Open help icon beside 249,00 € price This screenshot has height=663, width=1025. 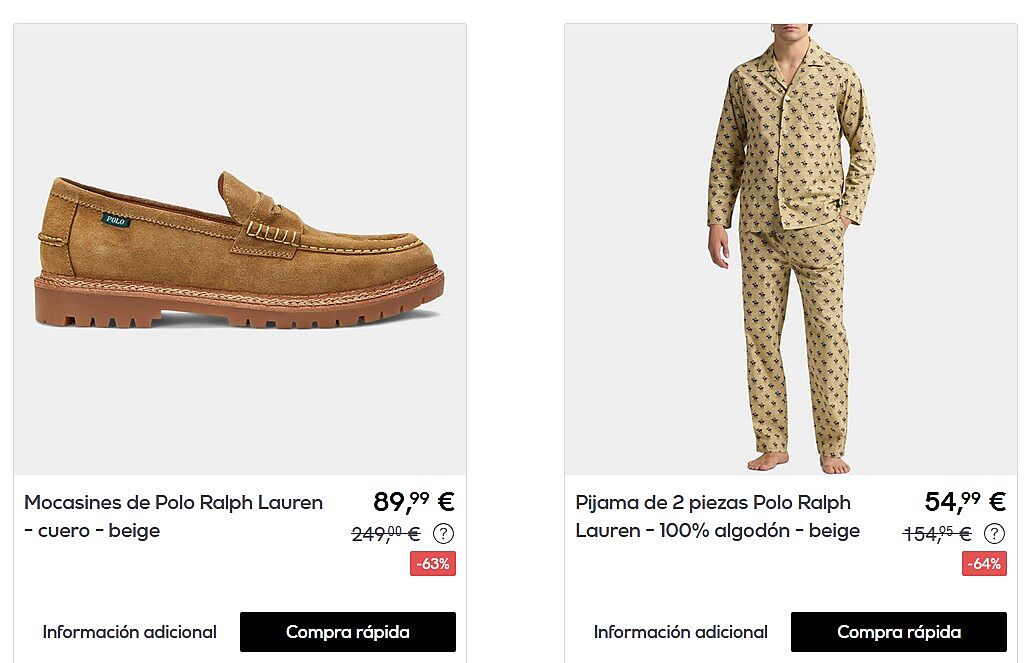[443, 534]
